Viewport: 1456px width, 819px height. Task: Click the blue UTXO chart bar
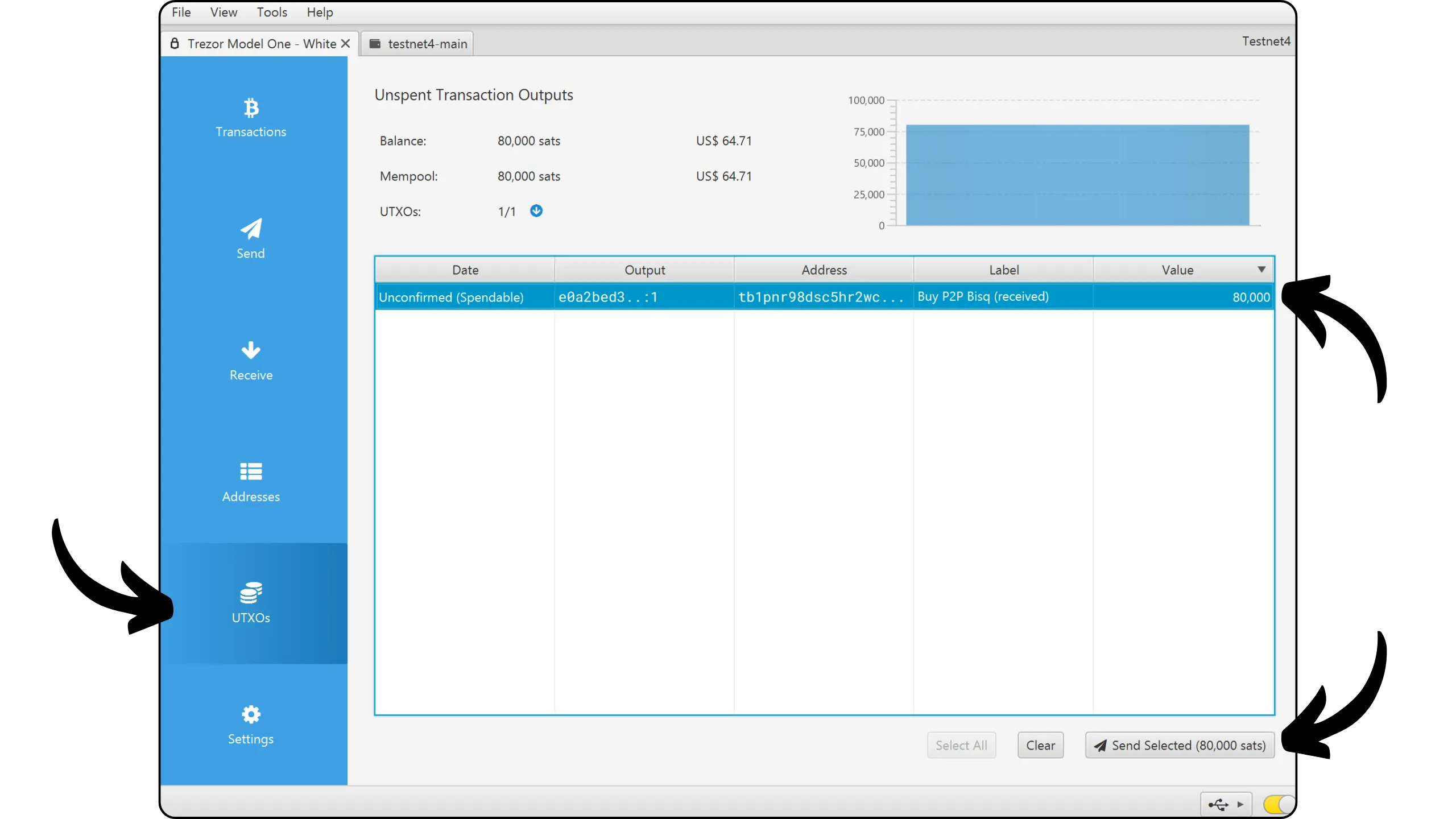[x=1077, y=175]
